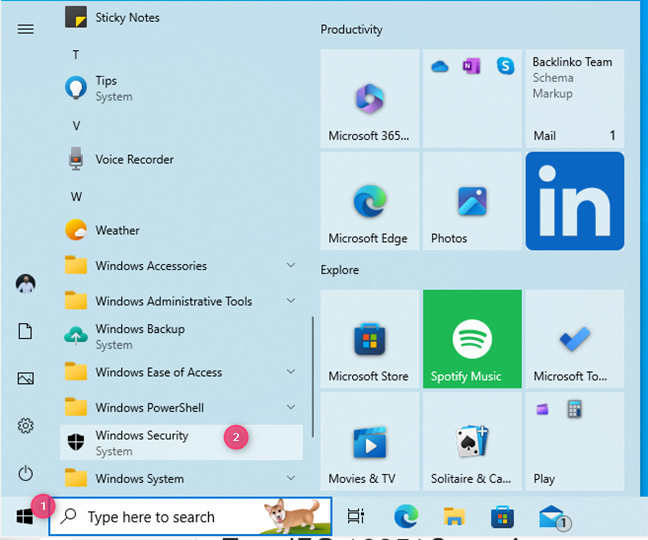This screenshot has height=540, width=648.
Task: Open the calculator icon in the Play folder
Action: [574, 409]
